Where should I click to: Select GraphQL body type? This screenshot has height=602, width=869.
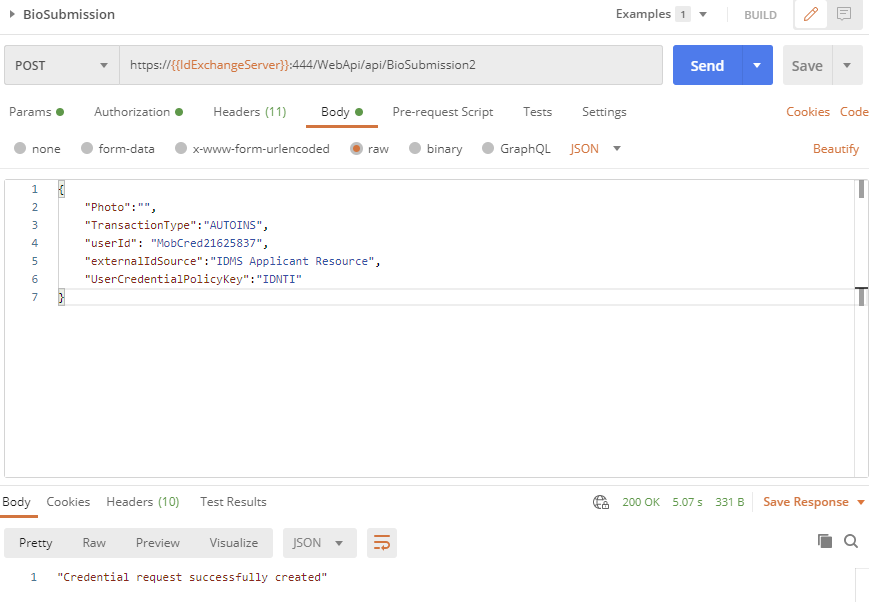[x=517, y=149]
